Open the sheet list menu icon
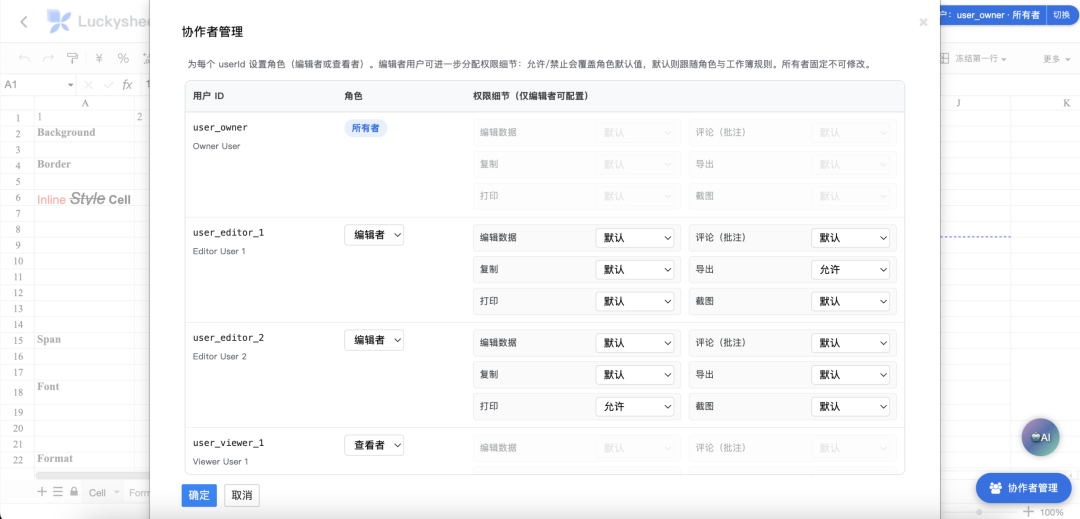1080x519 pixels. point(58,491)
